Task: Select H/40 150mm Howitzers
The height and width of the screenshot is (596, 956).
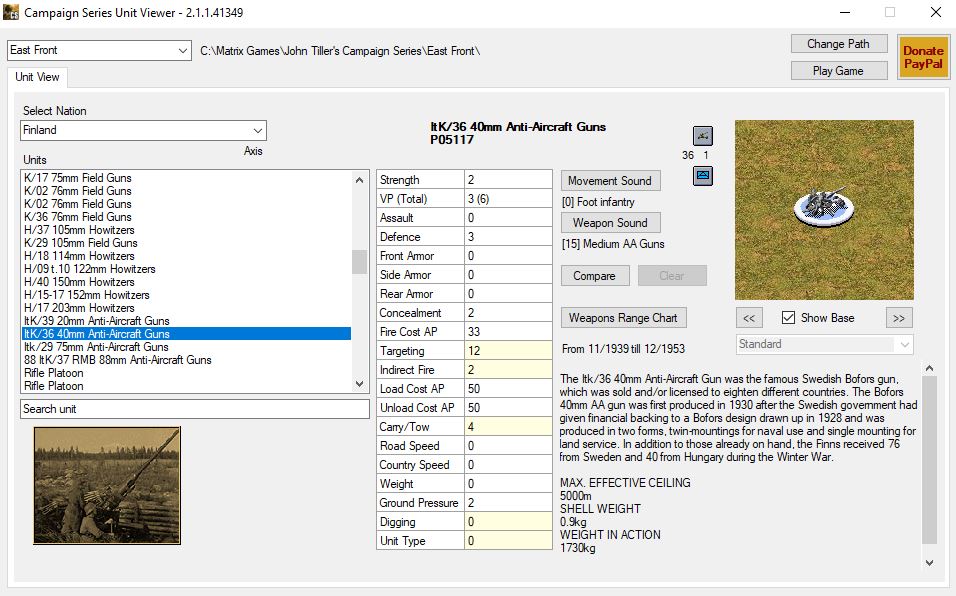Action: point(187,282)
